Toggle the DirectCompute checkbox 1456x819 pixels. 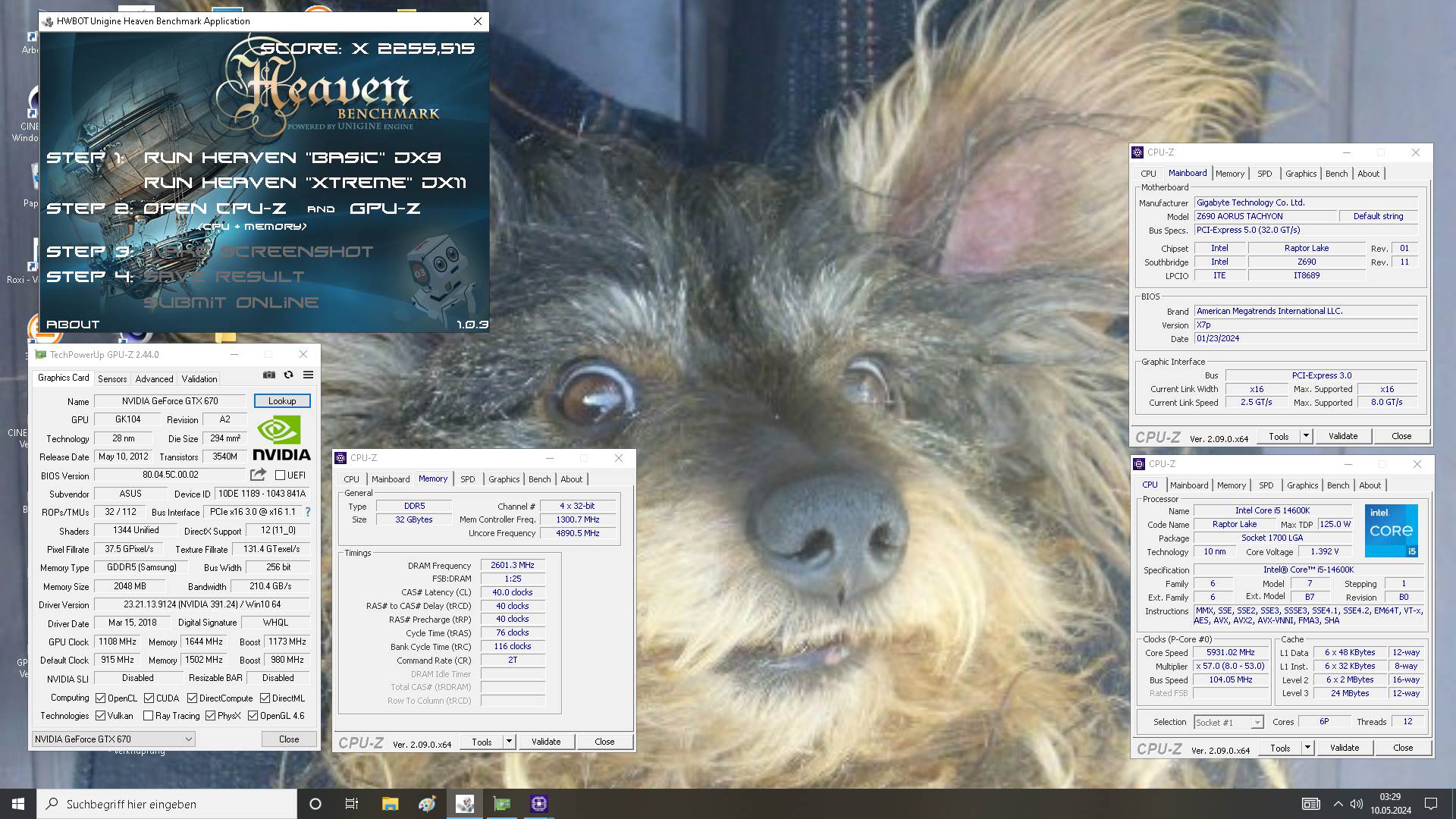pyautogui.click(x=192, y=698)
